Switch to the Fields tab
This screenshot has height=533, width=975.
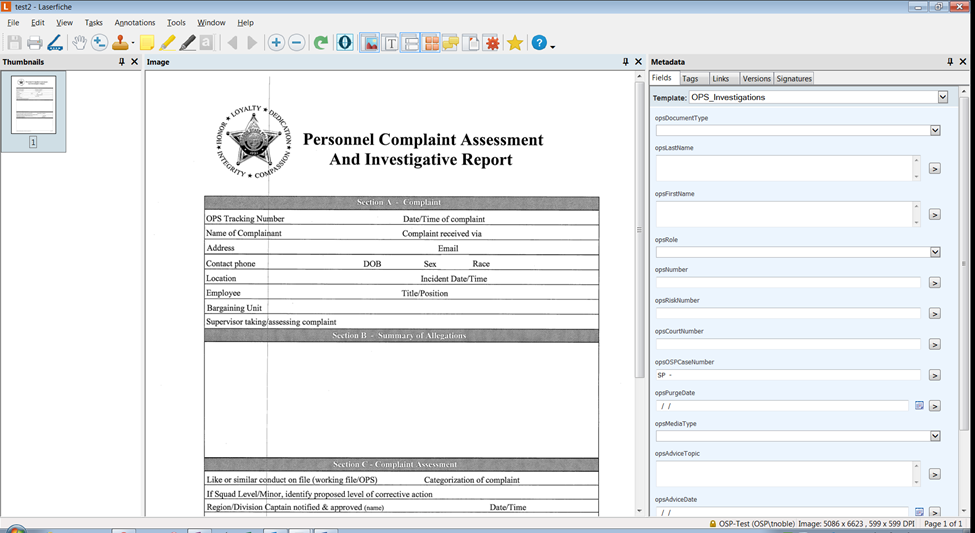[662, 78]
